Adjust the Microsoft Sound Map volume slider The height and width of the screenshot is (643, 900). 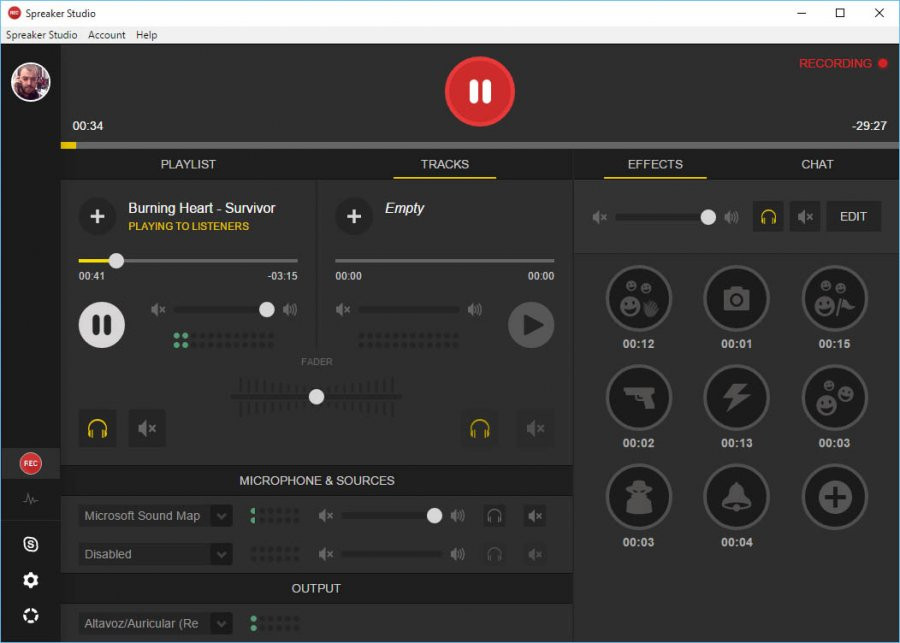[392, 516]
